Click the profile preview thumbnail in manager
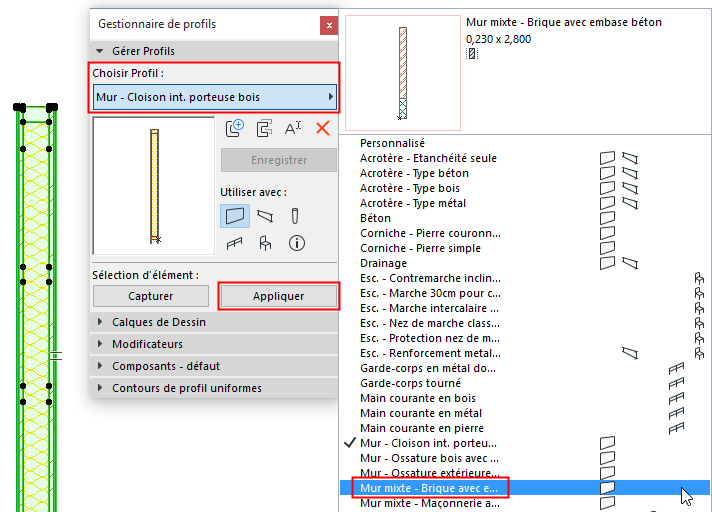712x512 pixels. click(154, 186)
